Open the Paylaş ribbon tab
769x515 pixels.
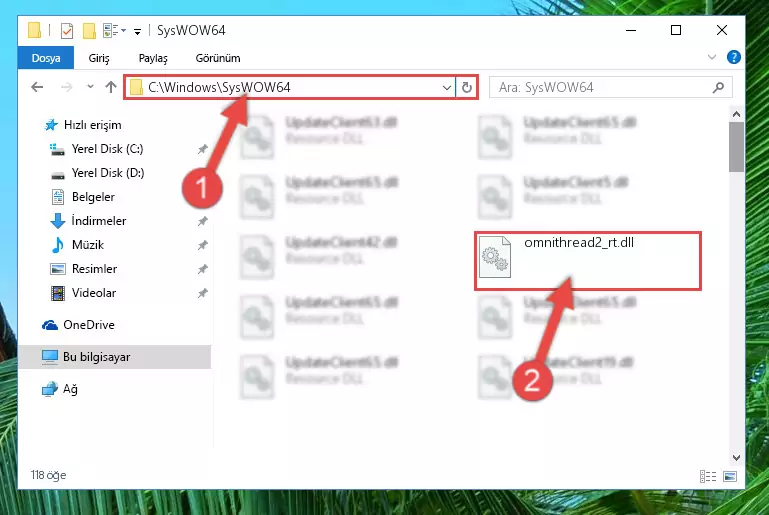153,58
